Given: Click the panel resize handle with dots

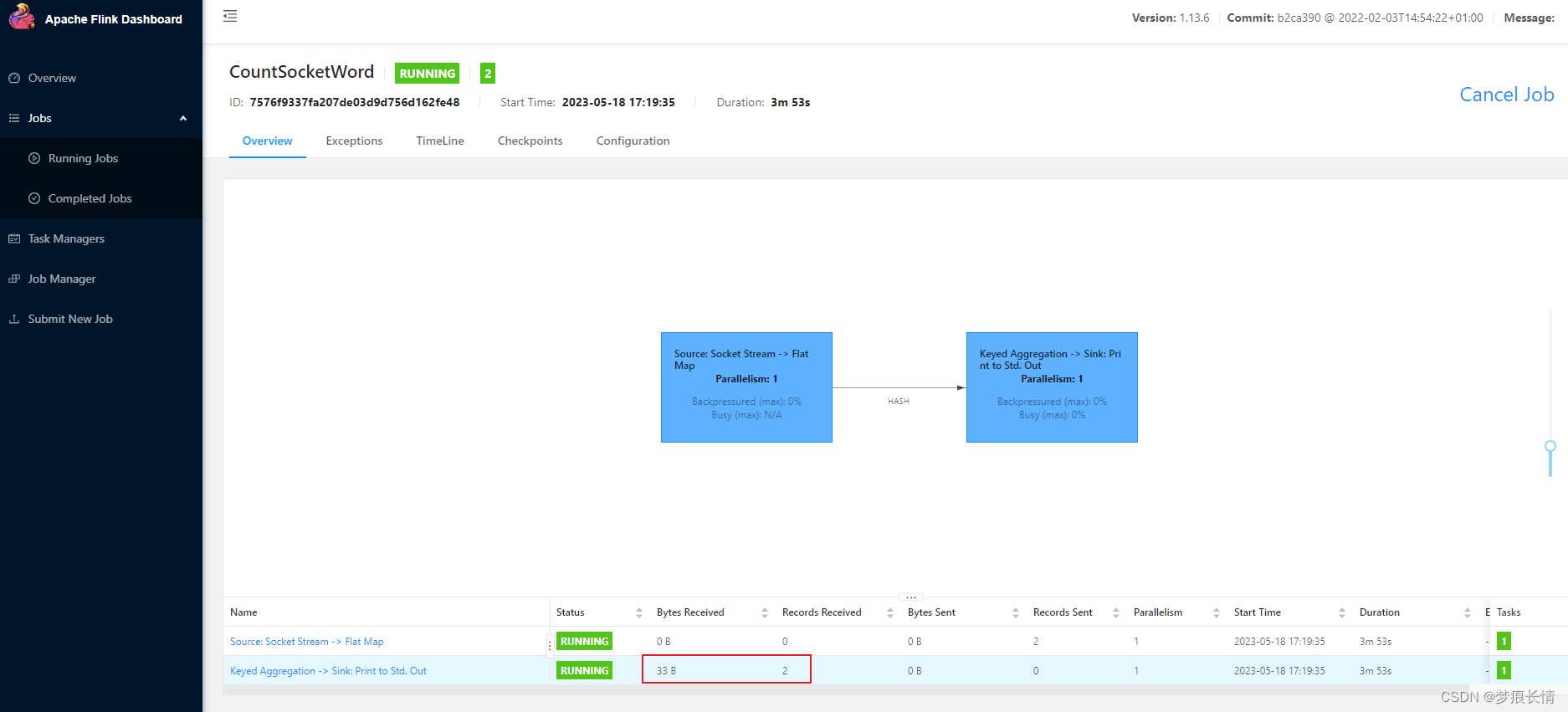Looking at the screenshot, I should click(910, 597).
